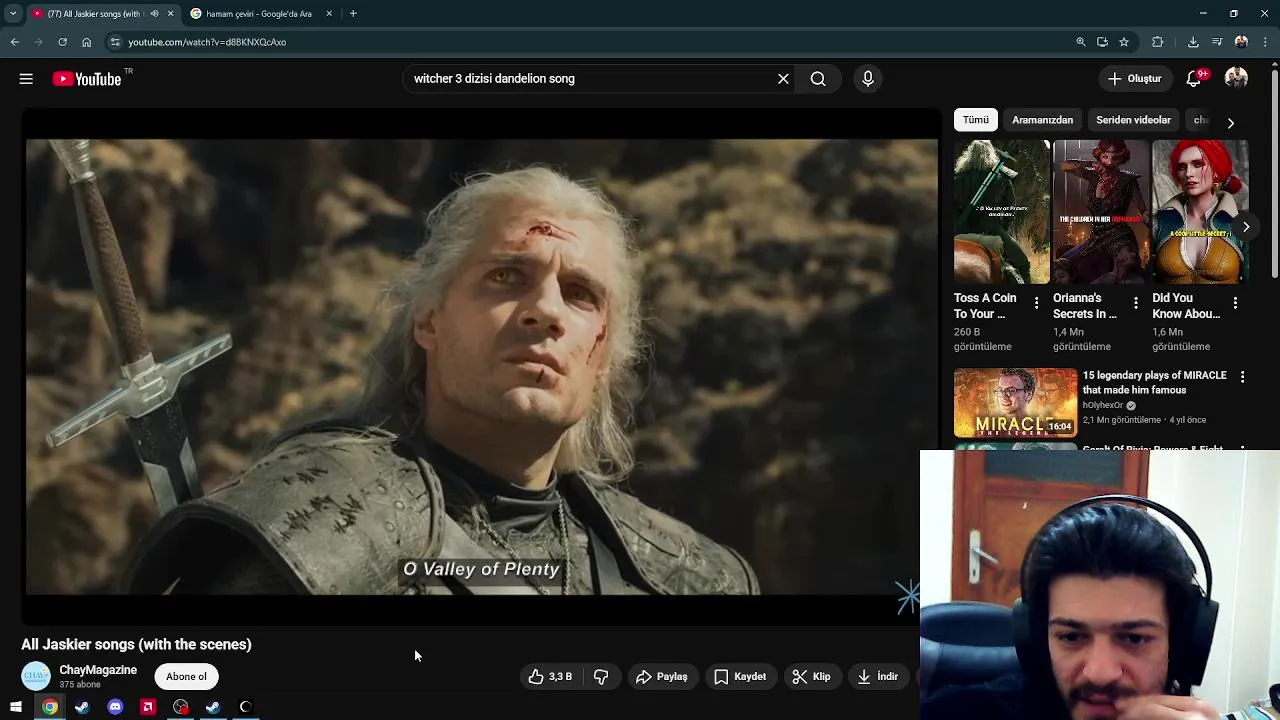This screenshot has width=1280, height=720.
Task: Like the video with thumbs up
Action: [x=550, y=677]
